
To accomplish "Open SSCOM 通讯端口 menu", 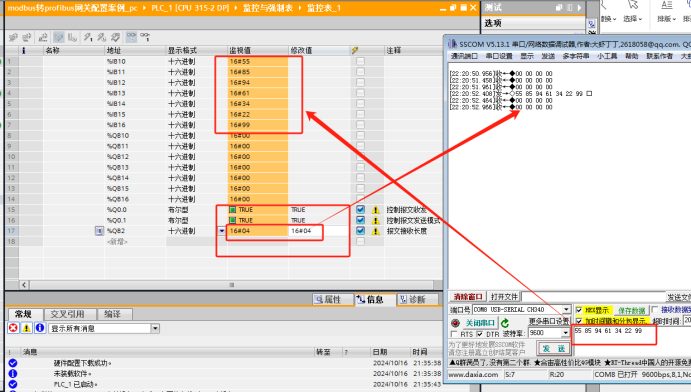I will (464, 56).
